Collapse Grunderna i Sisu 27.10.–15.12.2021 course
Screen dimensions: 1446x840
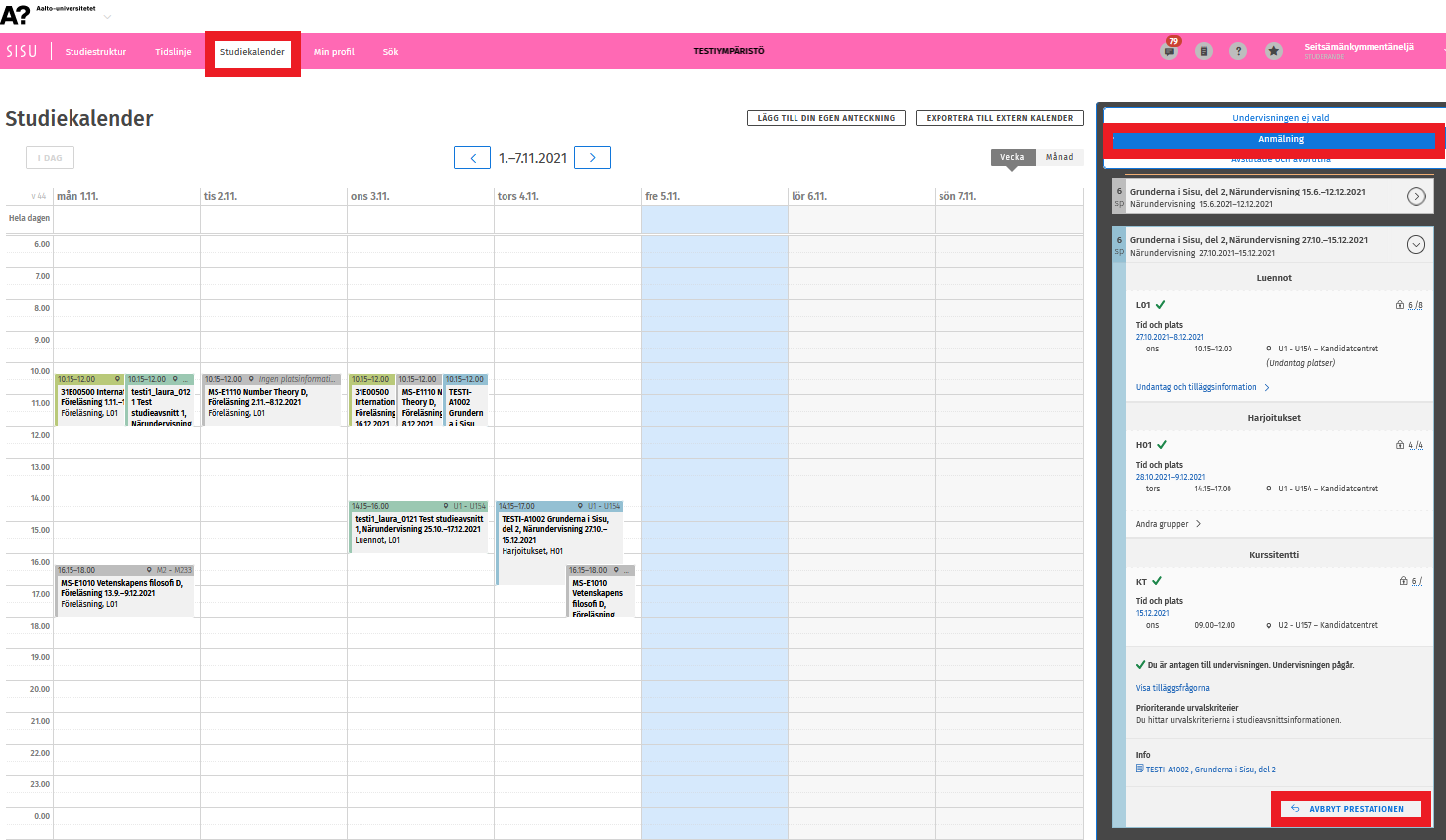pos(1416,245)
